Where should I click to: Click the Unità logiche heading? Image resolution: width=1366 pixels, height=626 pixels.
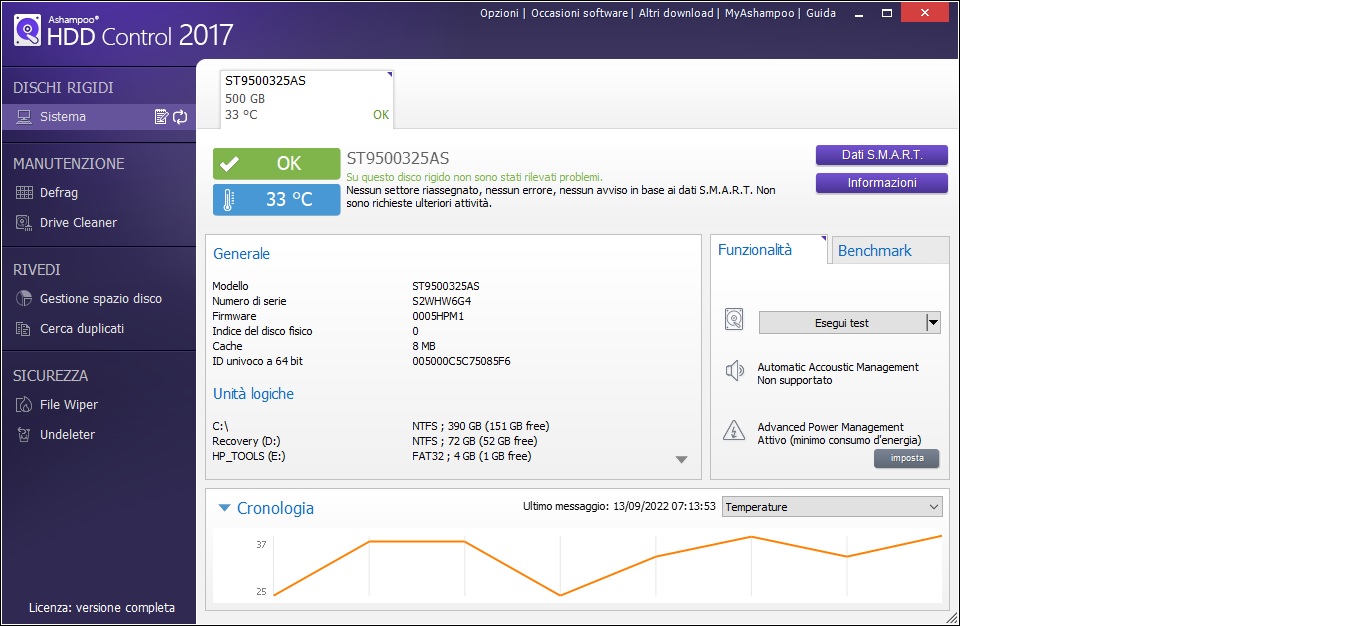click(x=253, y=394)
